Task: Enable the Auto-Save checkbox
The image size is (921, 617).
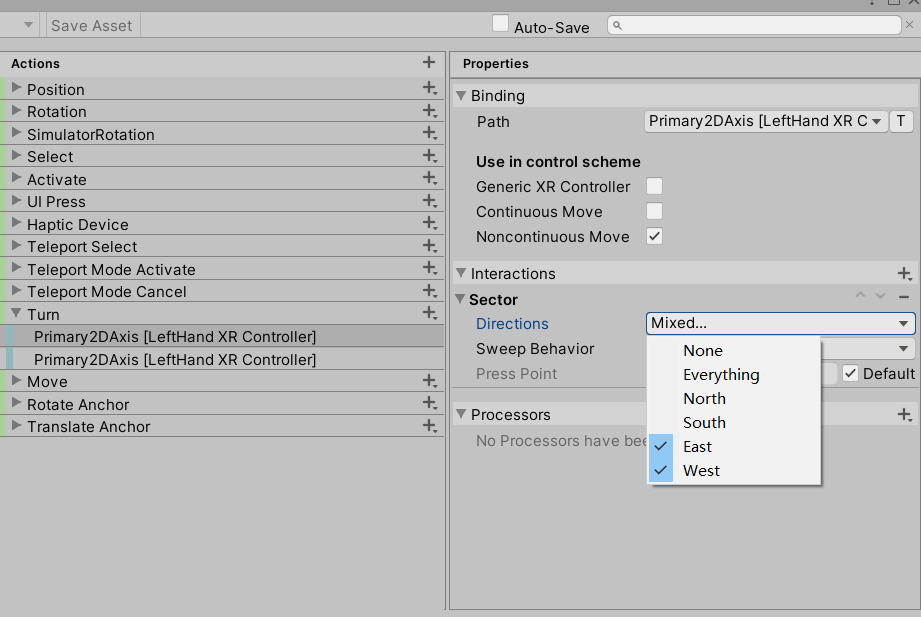Action: pyautogui.click(x=501, y=24)
